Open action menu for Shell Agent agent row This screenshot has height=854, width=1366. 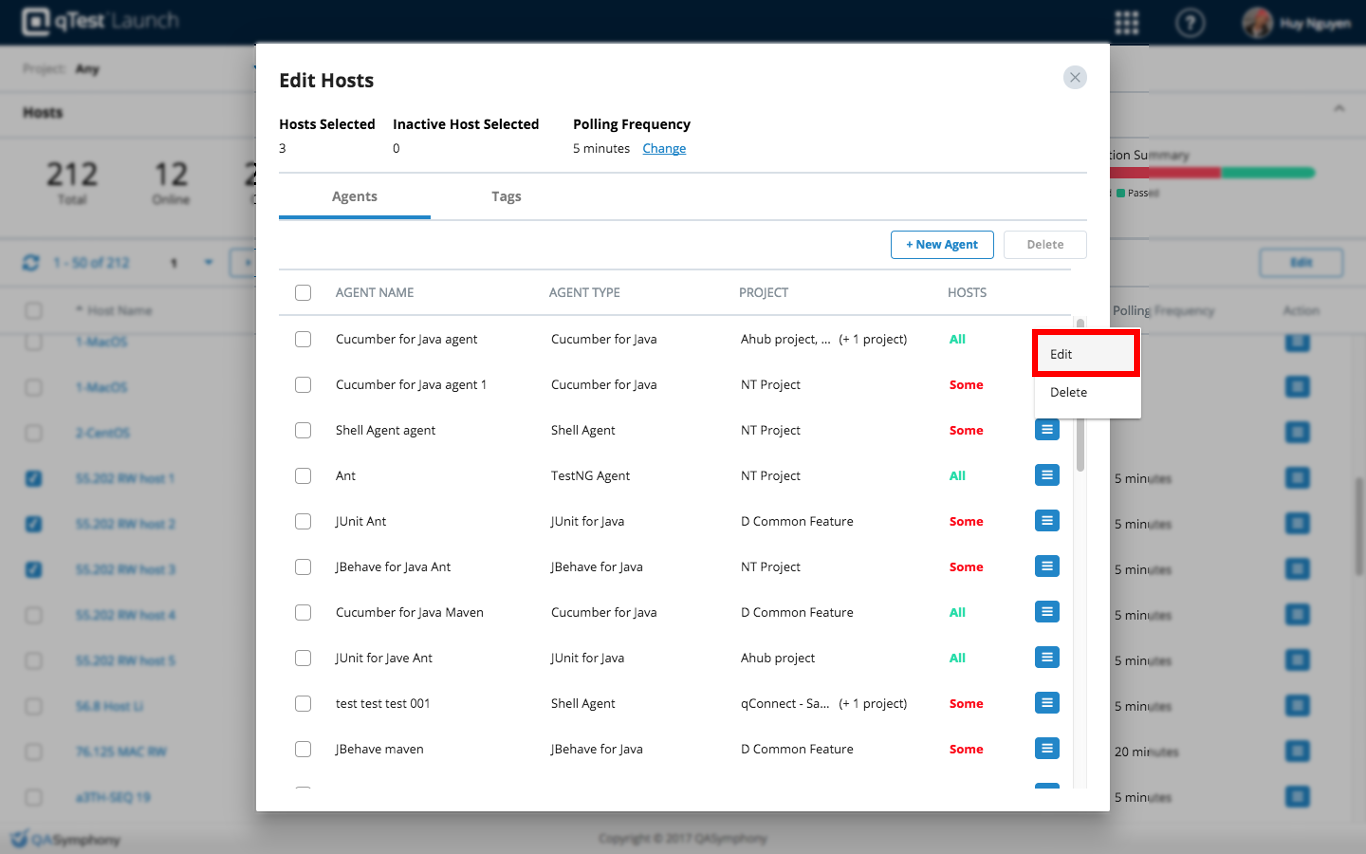click(x=1047, y=430)
